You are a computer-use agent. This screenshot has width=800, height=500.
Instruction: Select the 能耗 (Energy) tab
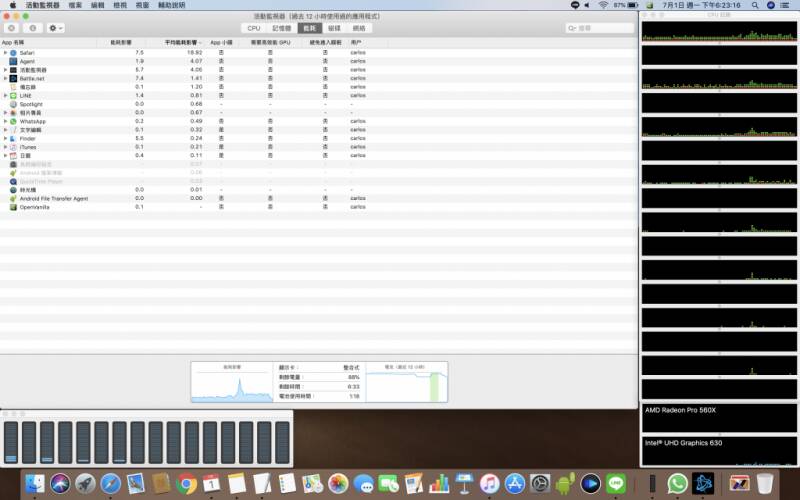pos(310,28)
